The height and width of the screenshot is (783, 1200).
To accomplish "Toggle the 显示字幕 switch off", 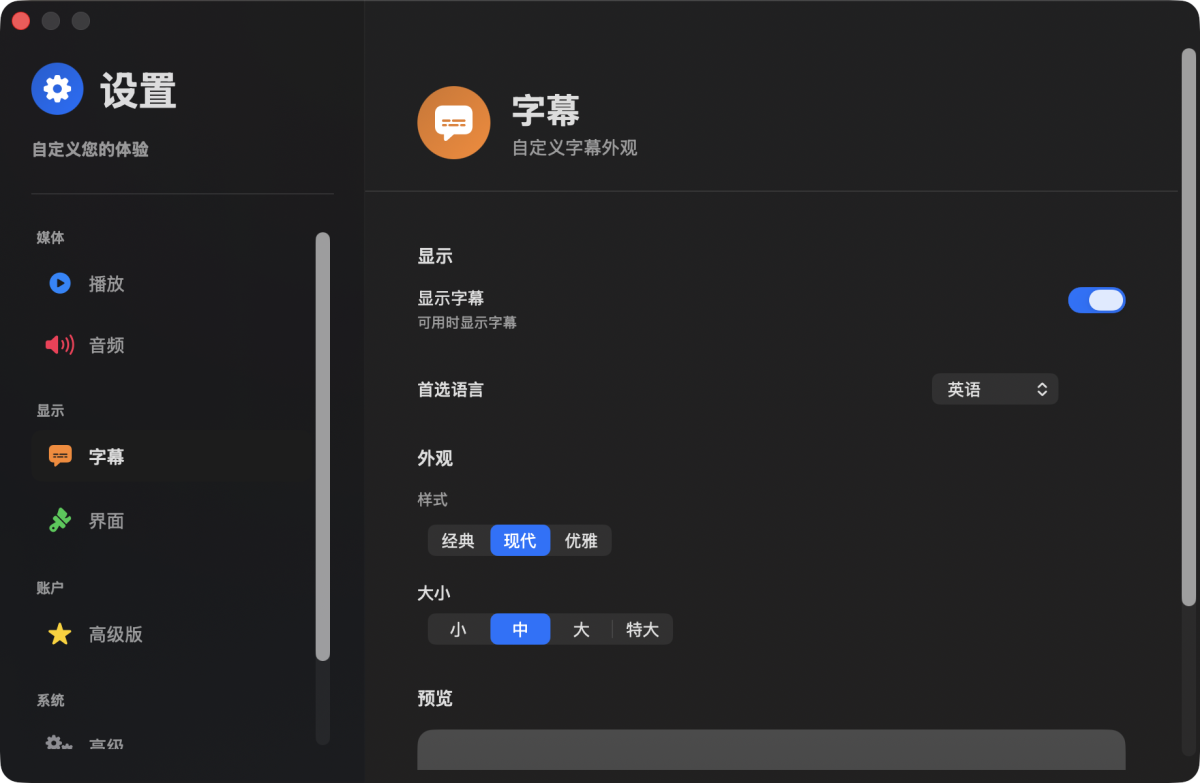I will (1096, 300).
